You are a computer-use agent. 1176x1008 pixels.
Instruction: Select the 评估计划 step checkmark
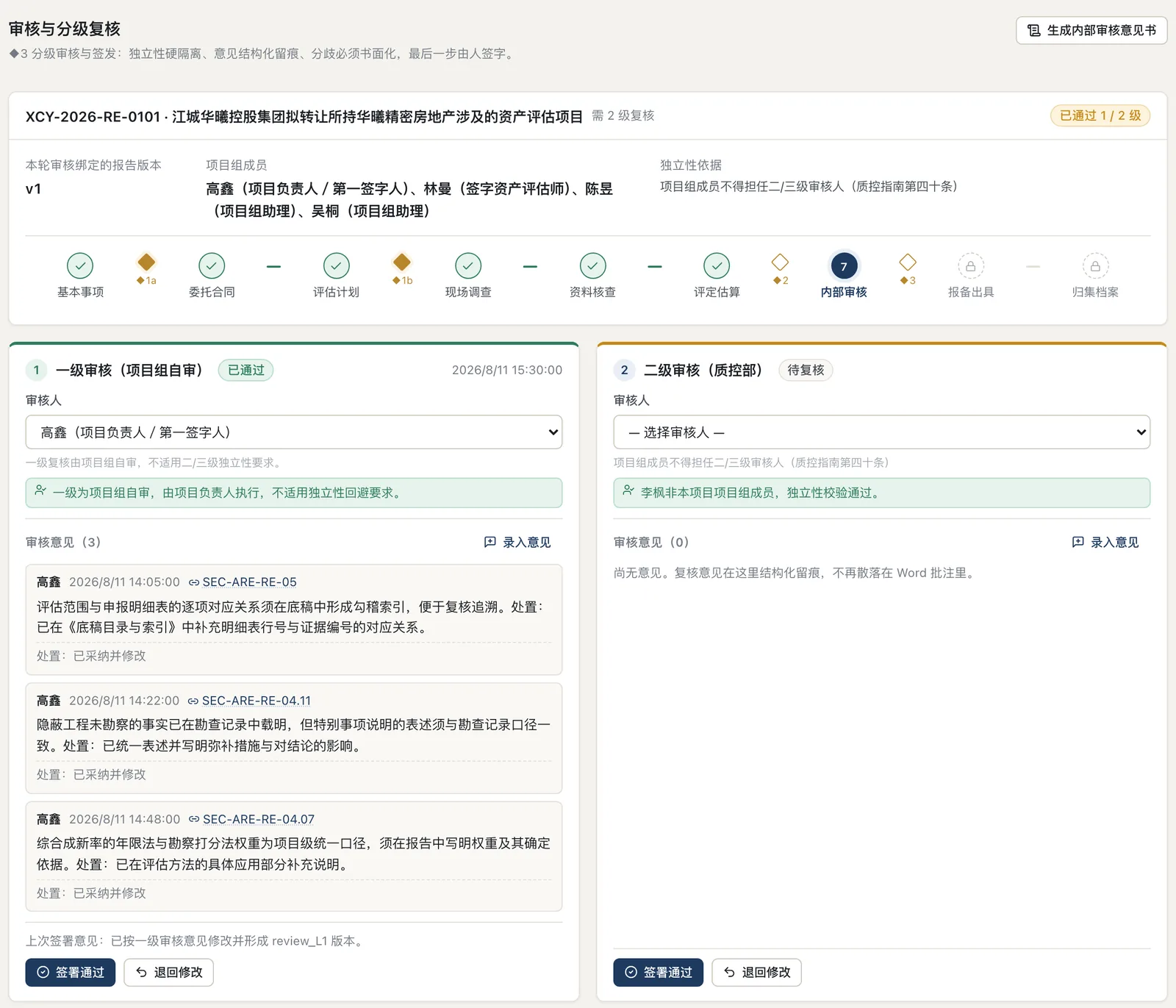pos(337,265)
